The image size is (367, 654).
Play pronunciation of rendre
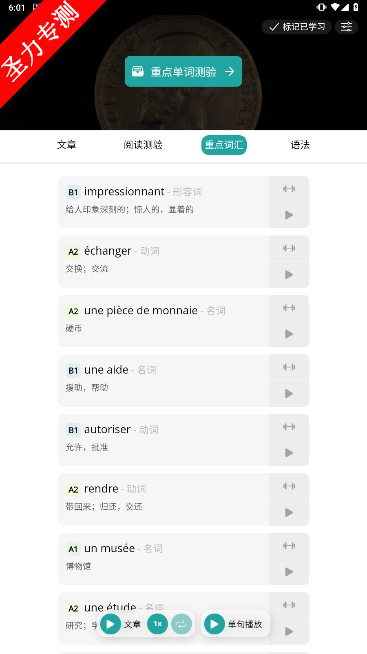pyautogui.click(x=289, y=512)
